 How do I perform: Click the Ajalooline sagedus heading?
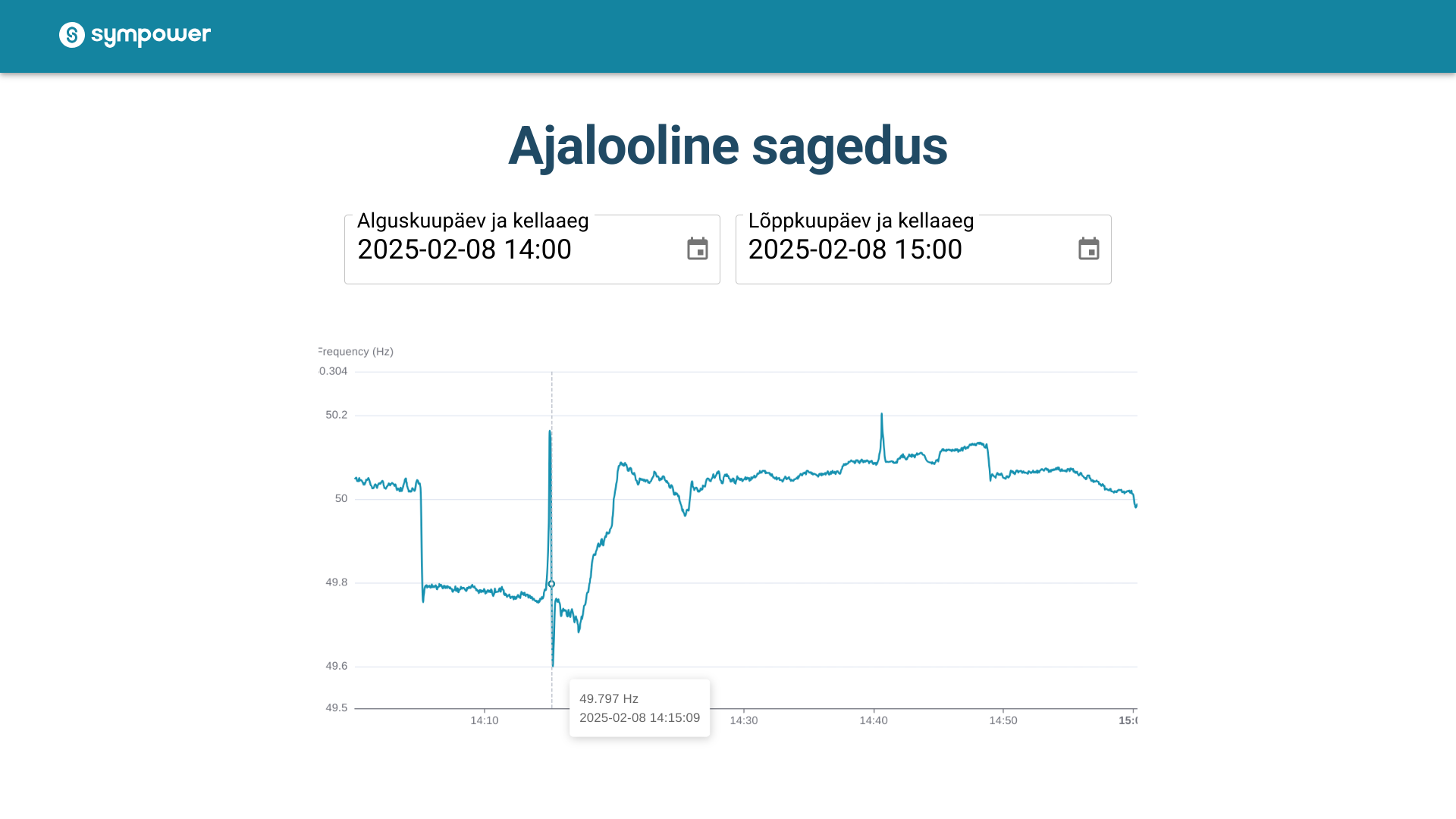point(728,146)
